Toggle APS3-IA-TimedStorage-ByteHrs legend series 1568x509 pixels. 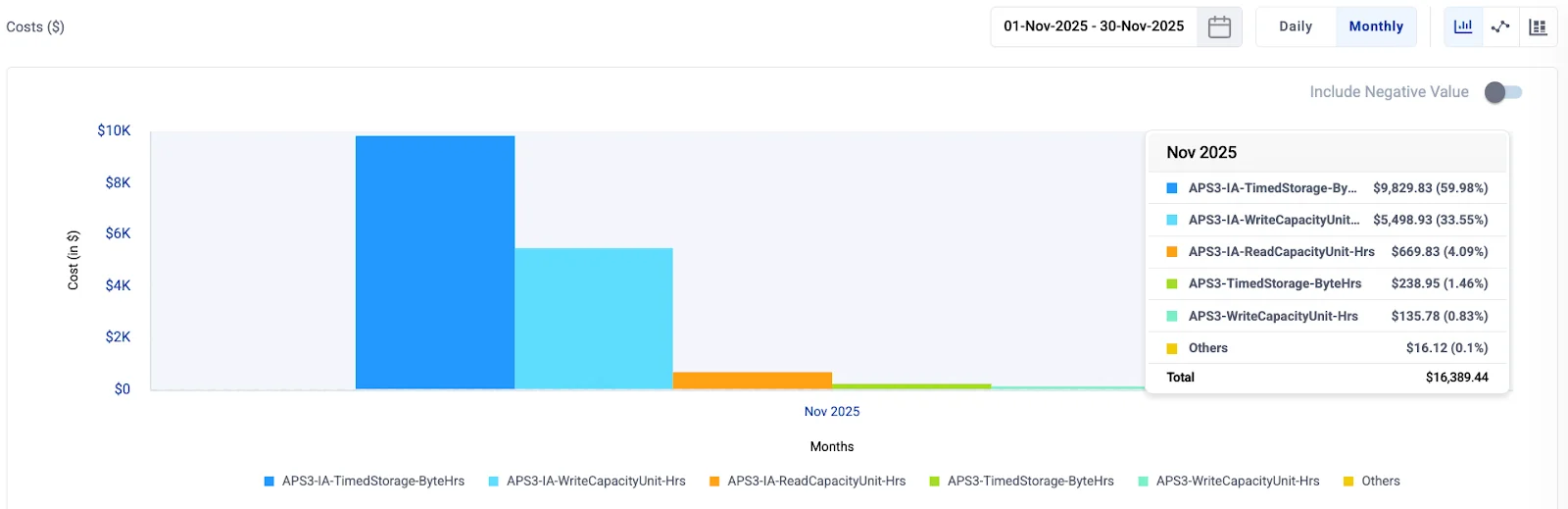click(x=372, y=482)
